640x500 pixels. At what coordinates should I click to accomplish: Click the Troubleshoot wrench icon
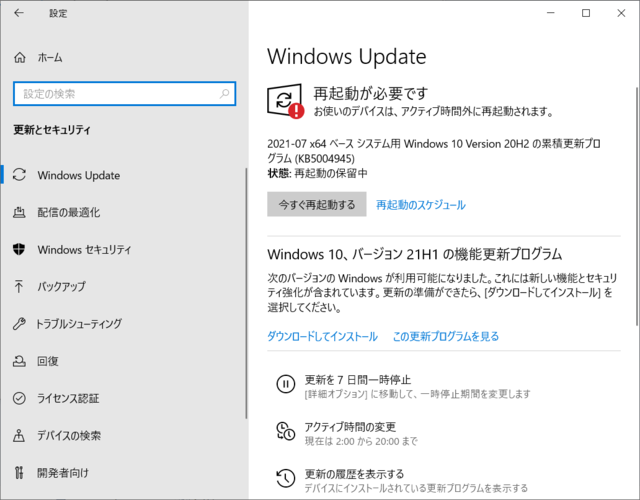tap(19, 324)
